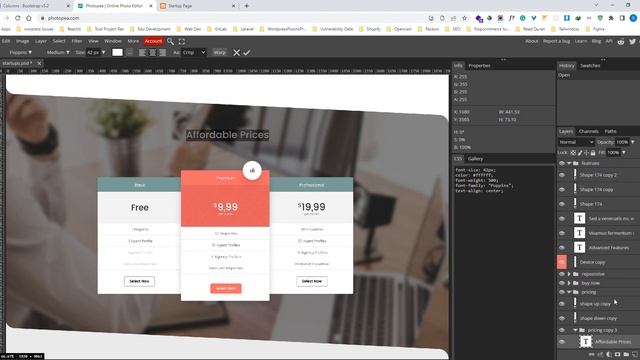Click the red Account button
The width and height of the screenshot is (640, 360).
[153, 41]
